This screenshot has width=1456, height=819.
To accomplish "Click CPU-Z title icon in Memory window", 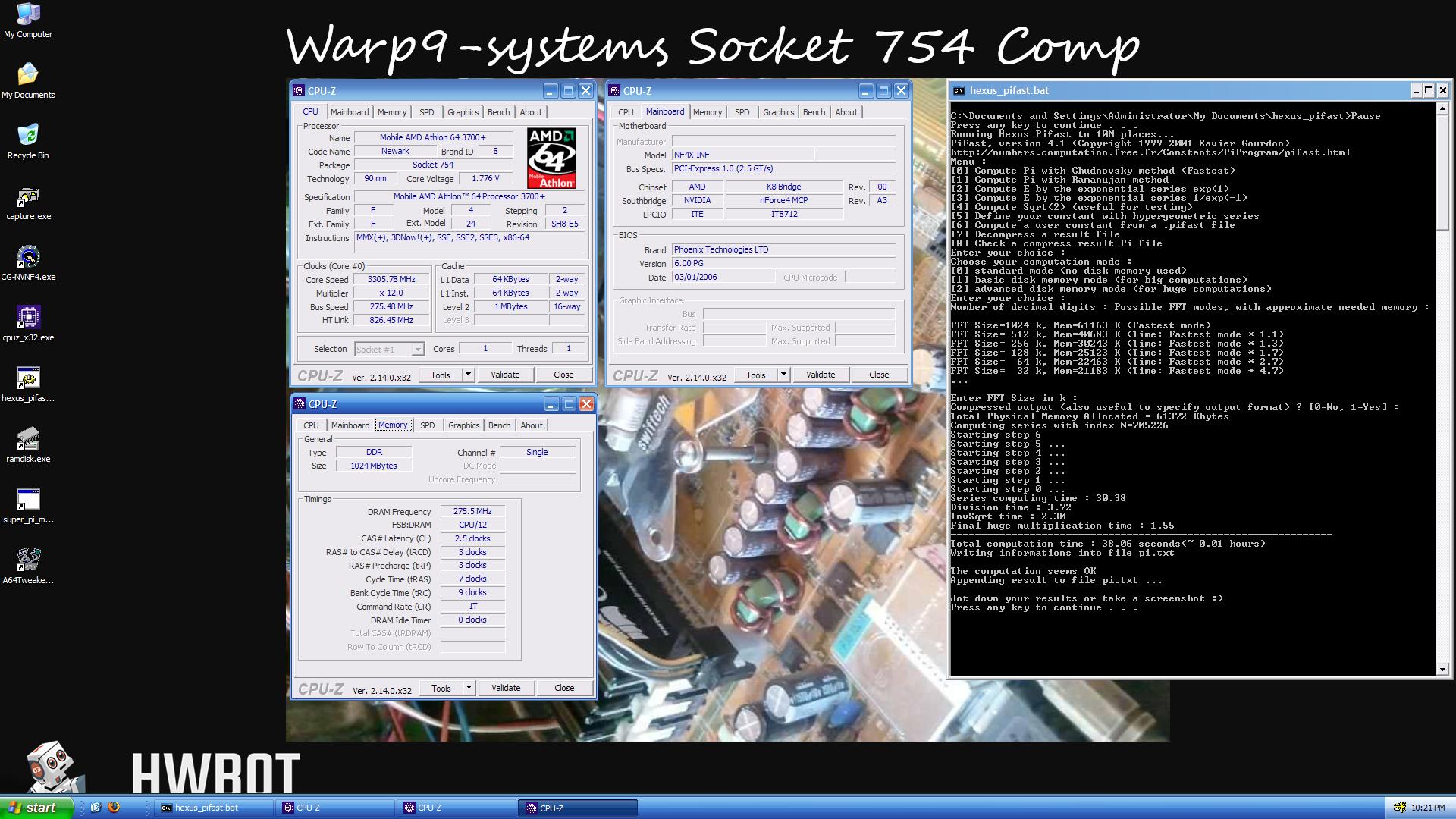I will (x=300, y=404).
